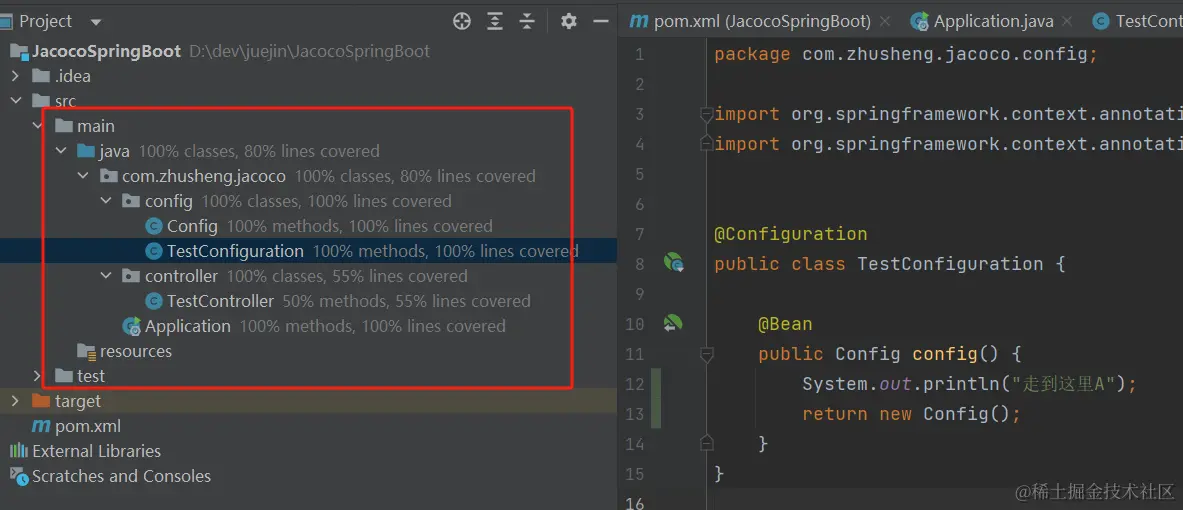Click the blue java source folder icon
Screen dimensions: 1183x510
pos(85,151)
